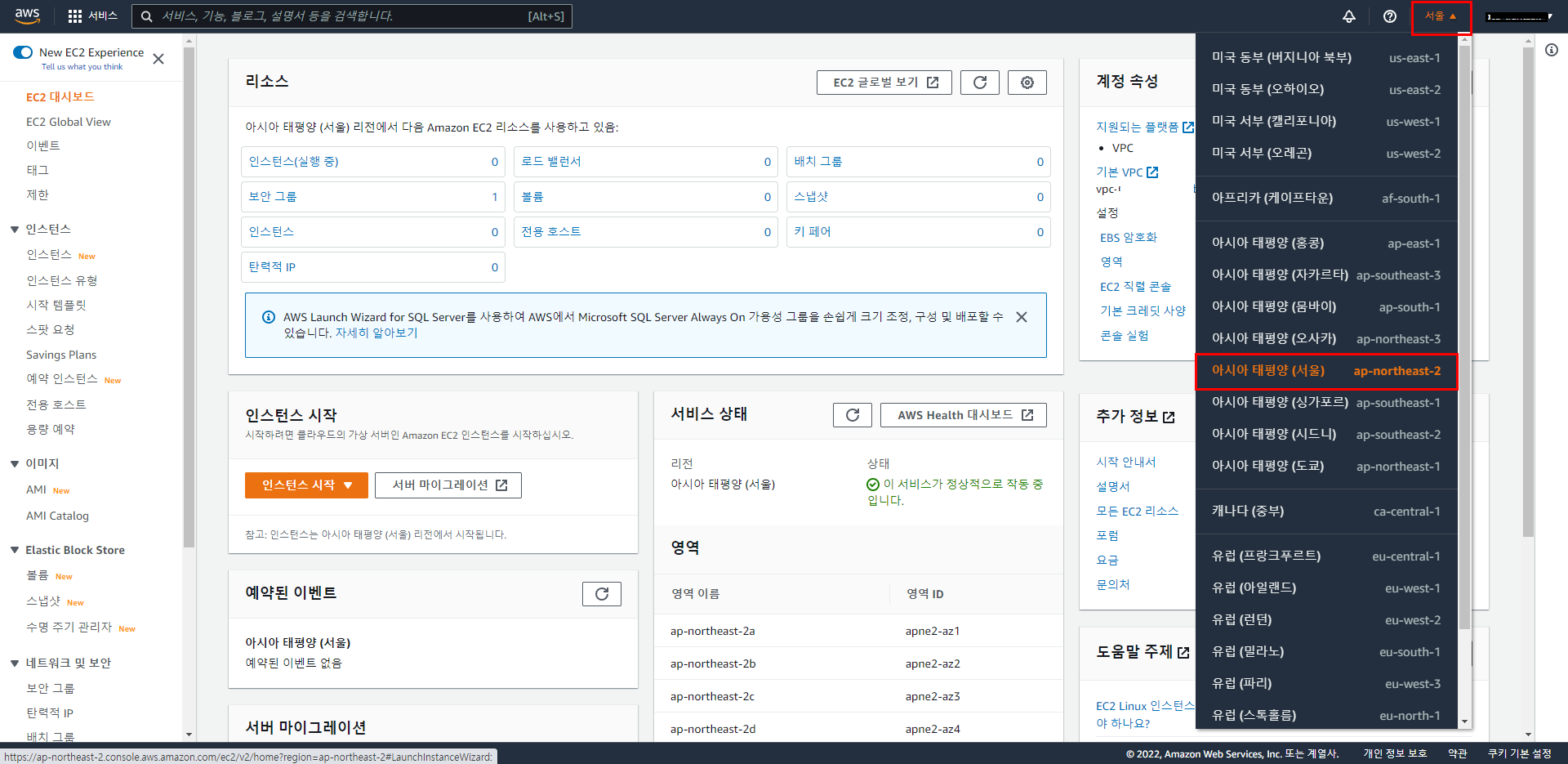The width and height of the screenshot is (1568, 764).
Task: Click info icon at right edge
Action: (1552, 50)
